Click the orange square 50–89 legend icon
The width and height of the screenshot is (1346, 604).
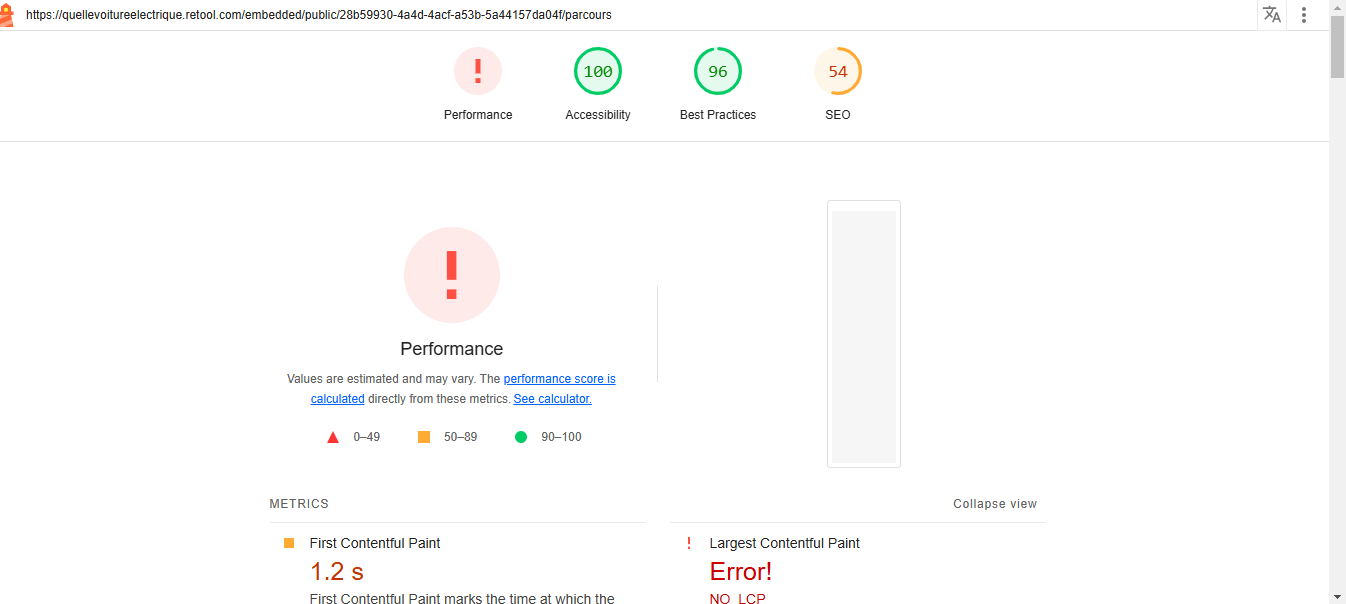click(424, 437)
